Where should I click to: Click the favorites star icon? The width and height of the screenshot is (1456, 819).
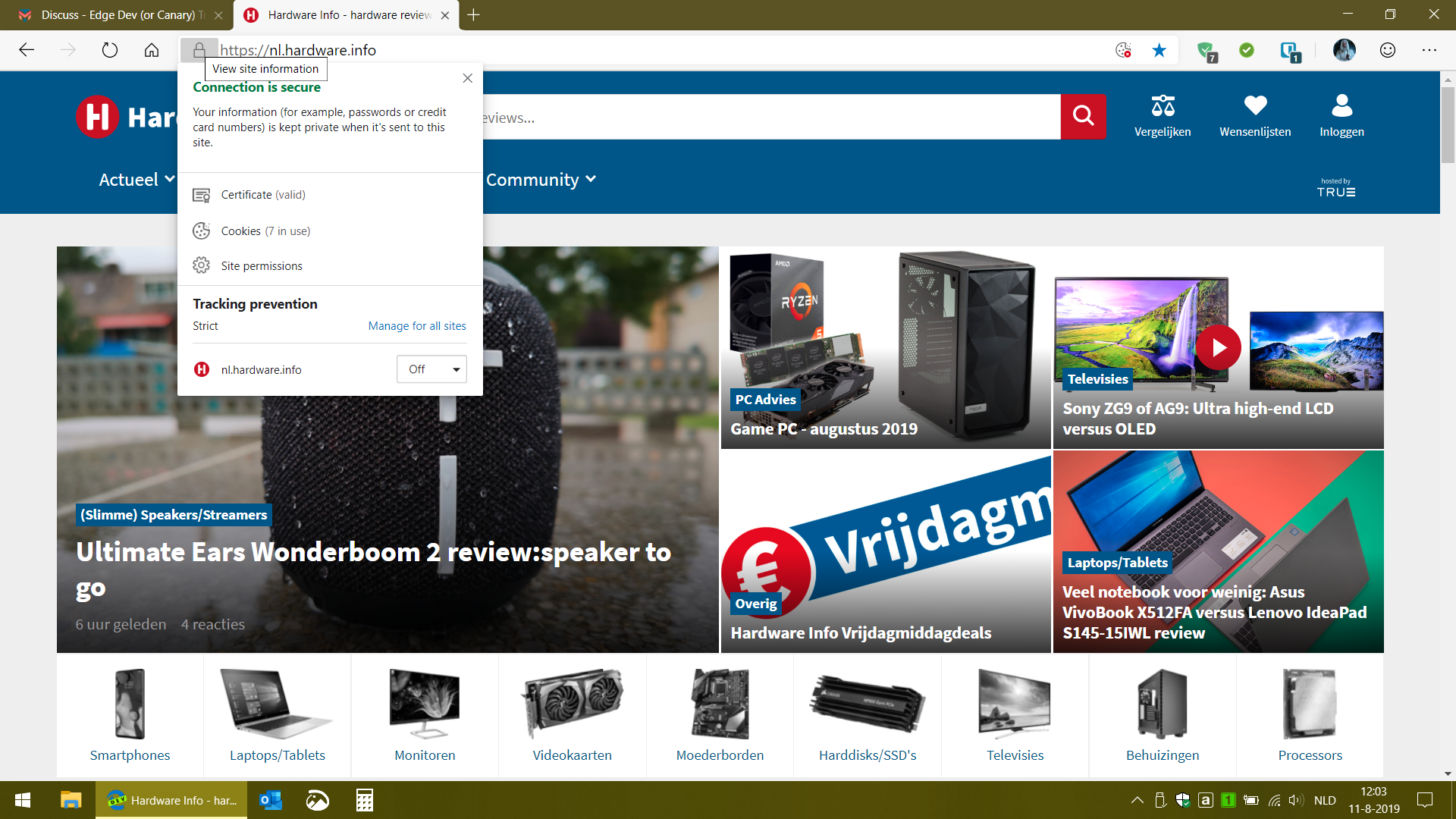tap(1159, 50)
